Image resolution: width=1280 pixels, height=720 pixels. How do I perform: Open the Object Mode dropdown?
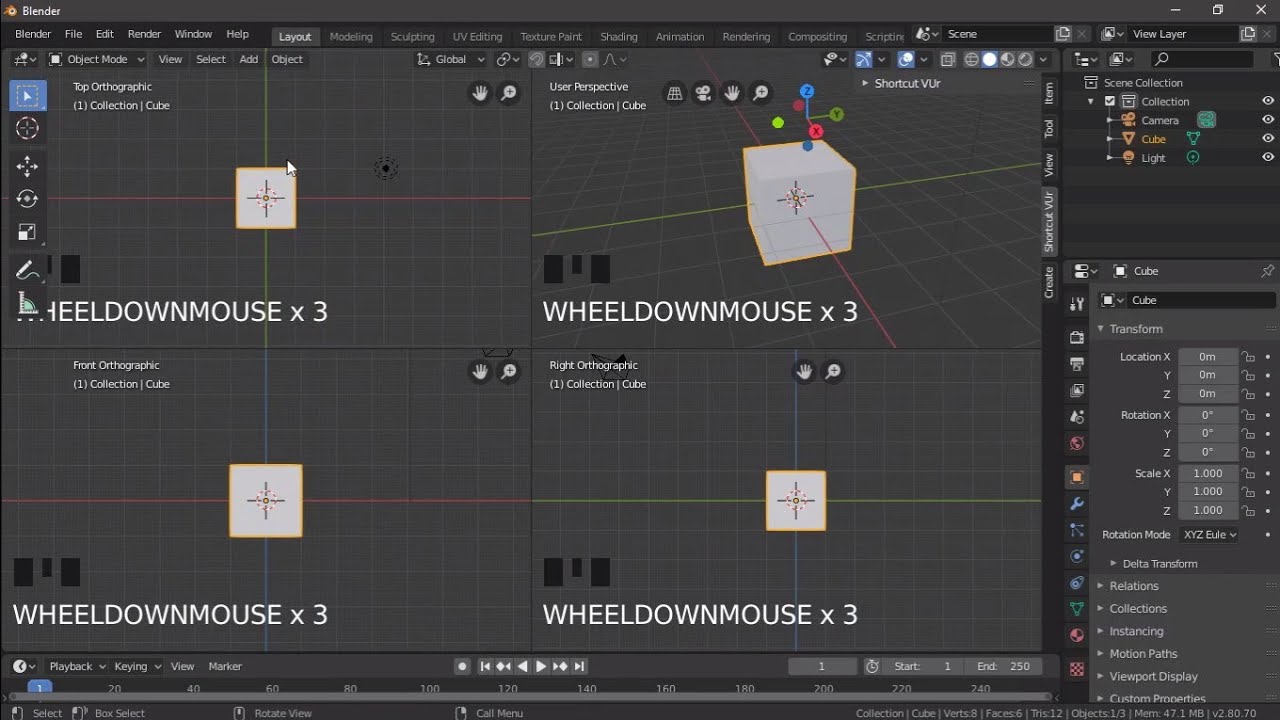[x=97, y=59]
